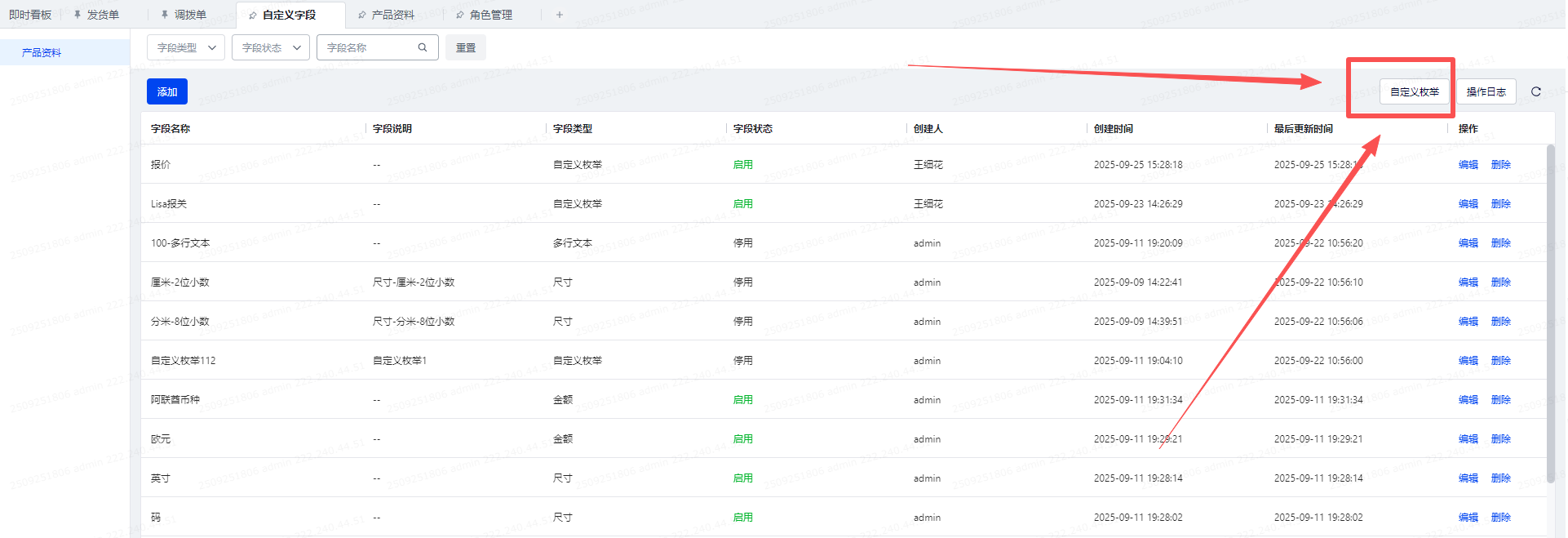Delete the 分米-8位小数 row
The height and width of the screenshot is (538, 1568).
(x=1501, y=321)
